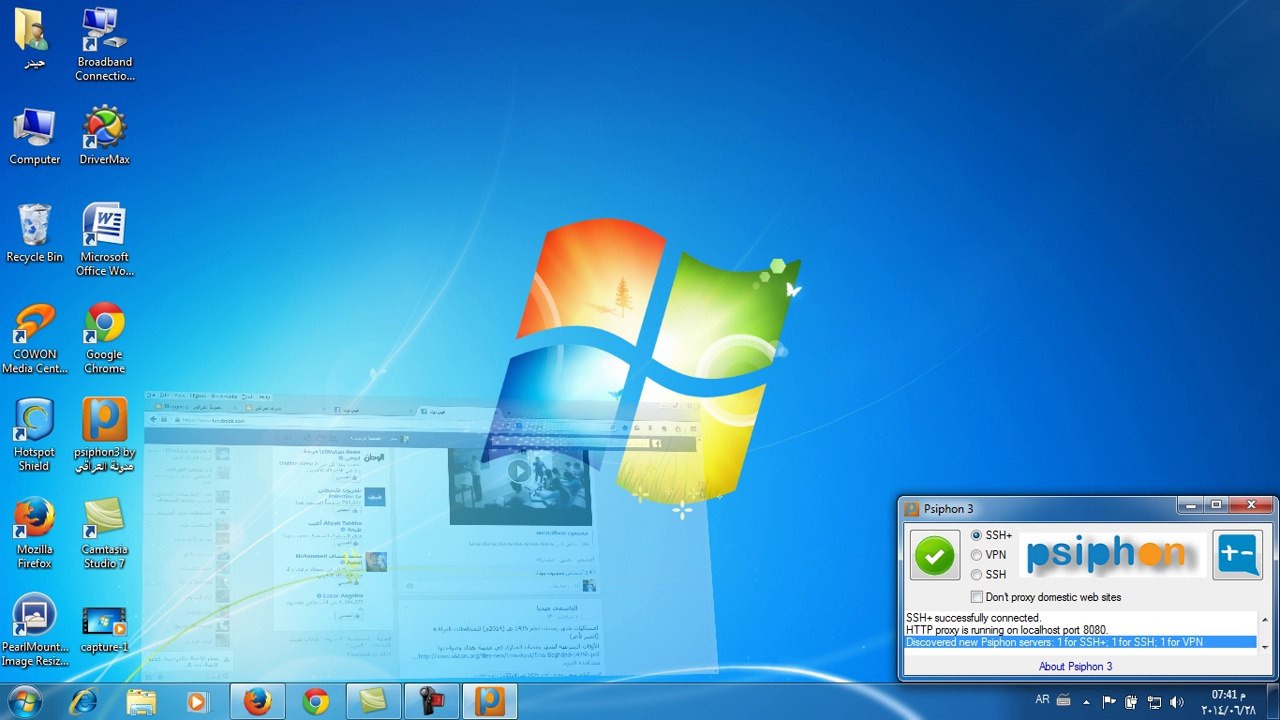
Task: Select the Recycle Bin desktop icon
Action: point(34,234)
